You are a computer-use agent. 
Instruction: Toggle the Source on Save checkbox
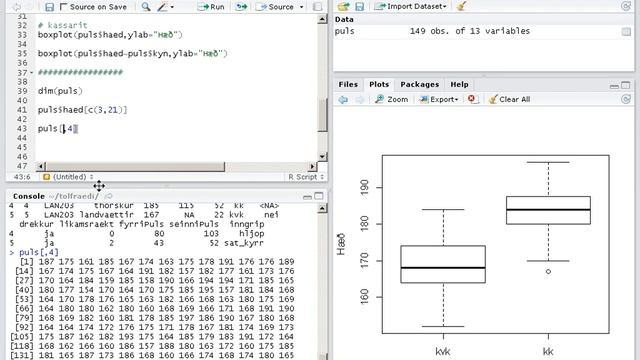point(63,7)
